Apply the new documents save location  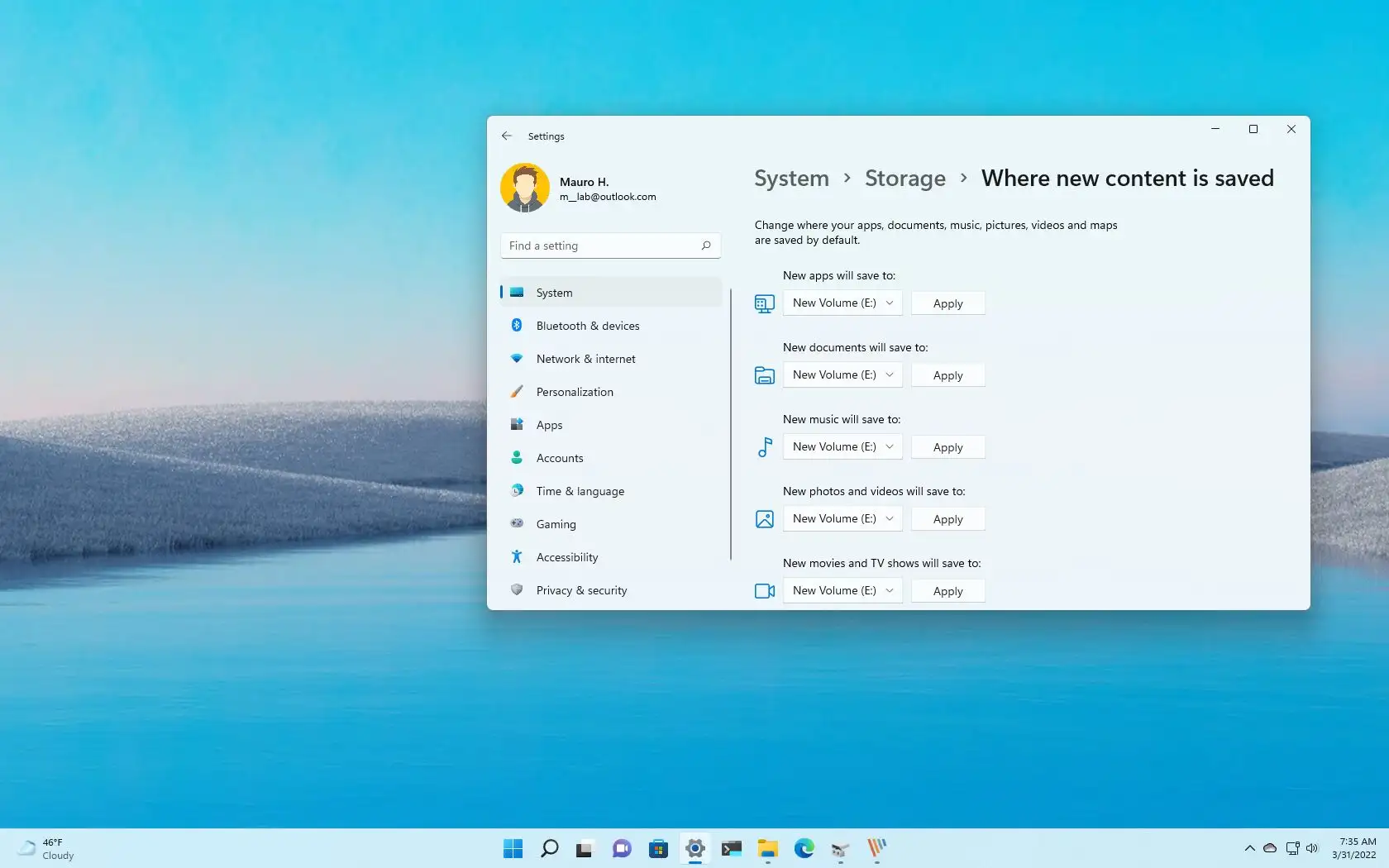(947, 374)
